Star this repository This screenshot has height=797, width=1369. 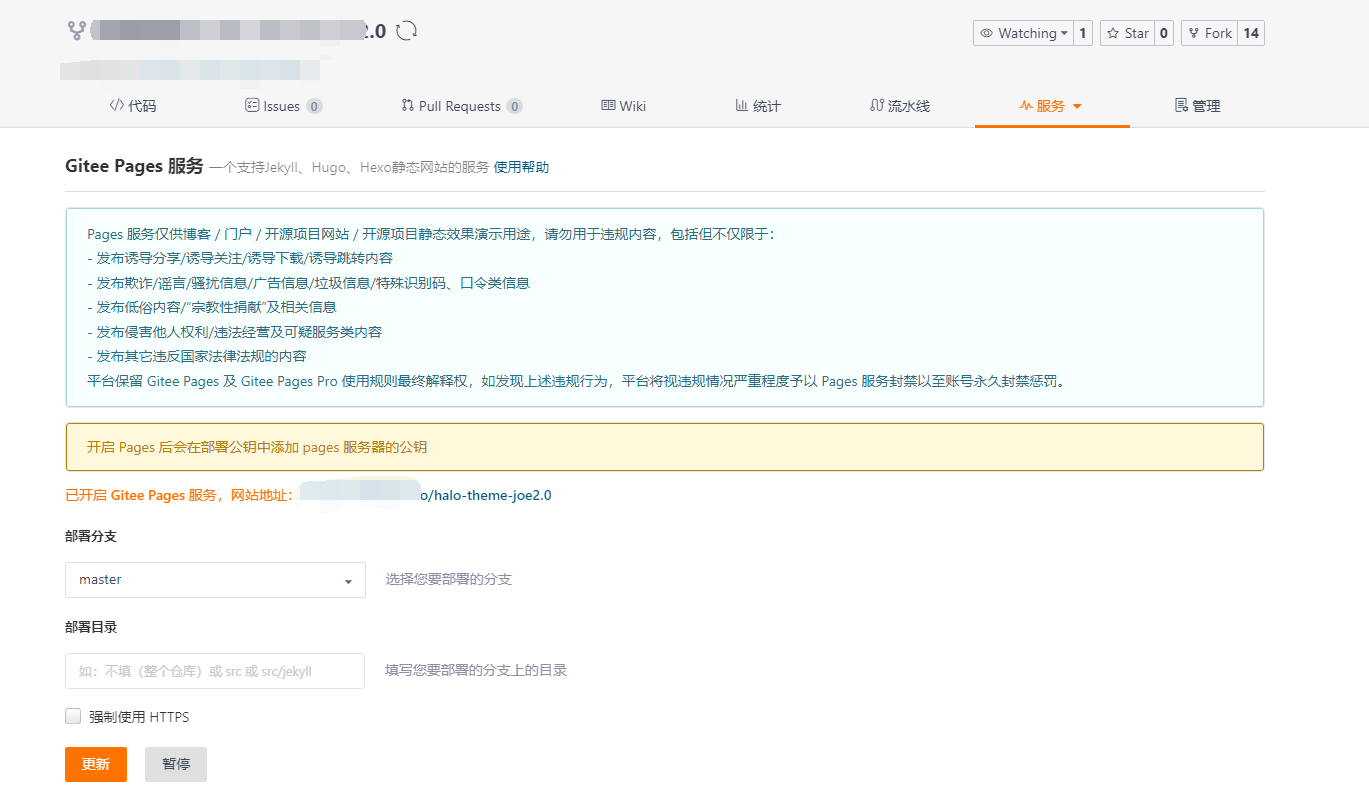click(1127, 33)
